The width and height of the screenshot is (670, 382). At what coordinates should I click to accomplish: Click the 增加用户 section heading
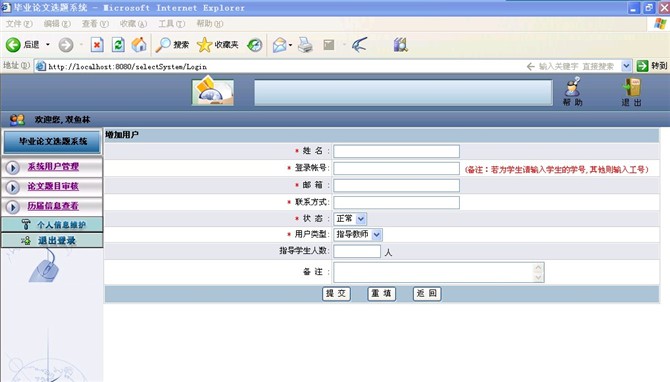pyautogui.click(x=122, y=135)
